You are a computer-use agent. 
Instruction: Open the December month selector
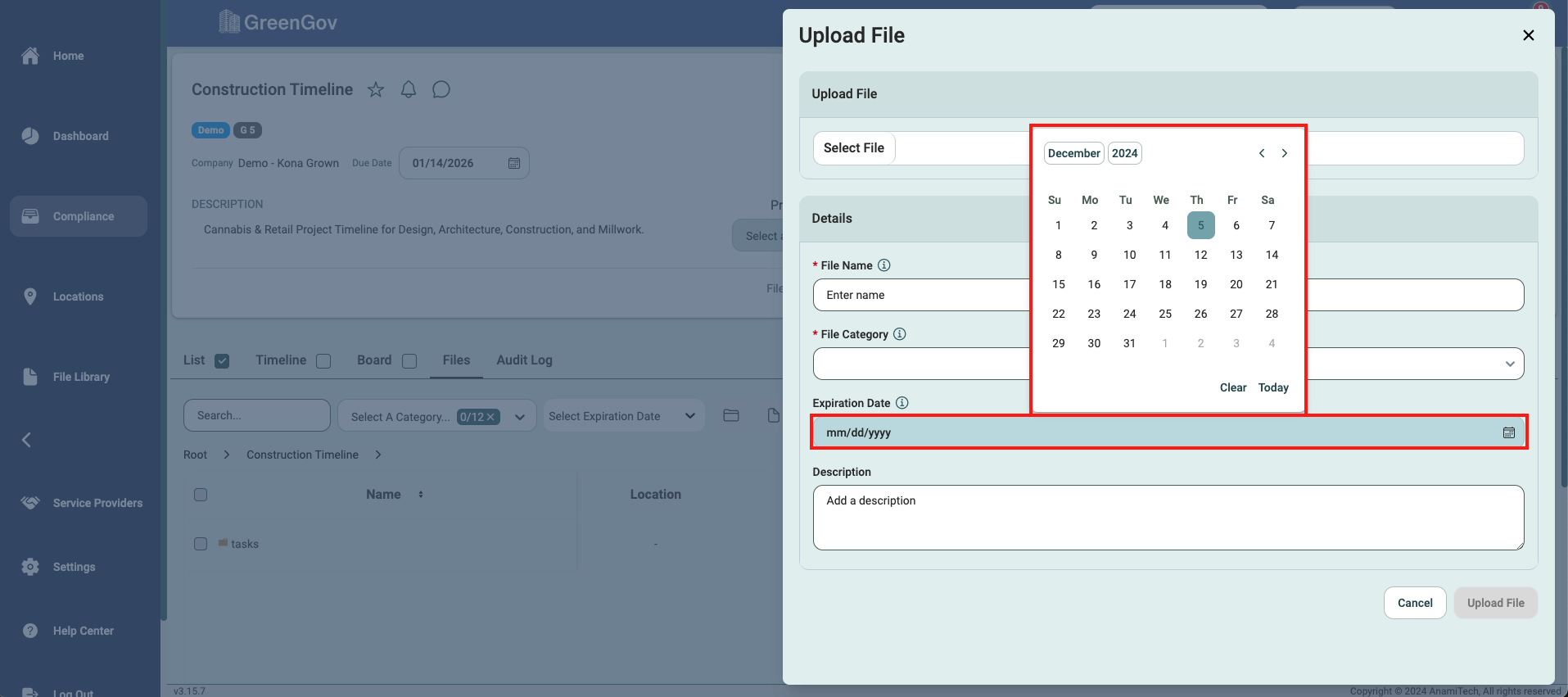pyautogui.click(x=1073, y=153)
